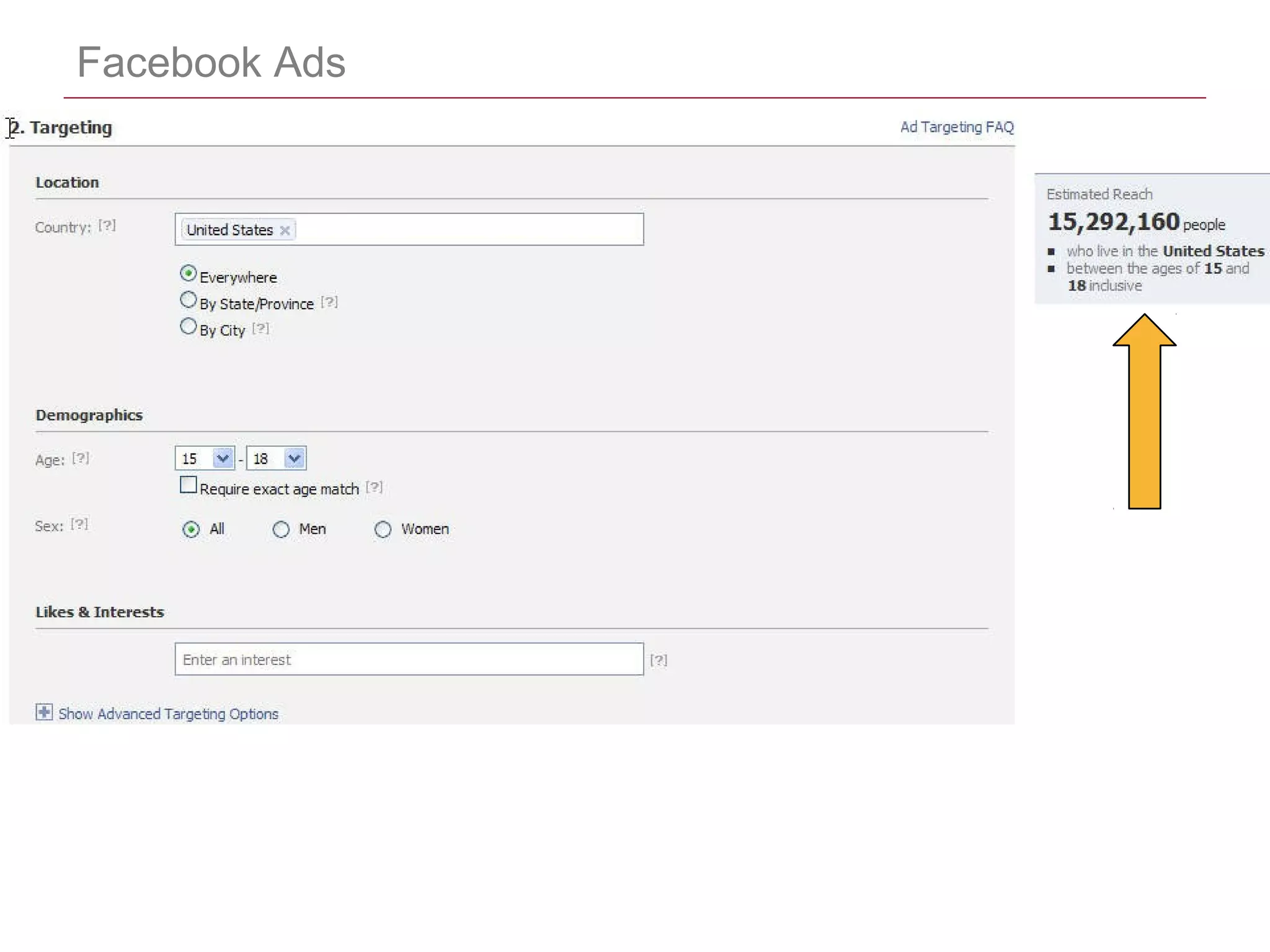Click the Estimated Reach heading
Viewport: 1270px width, 952px height.
[1099, 194]
